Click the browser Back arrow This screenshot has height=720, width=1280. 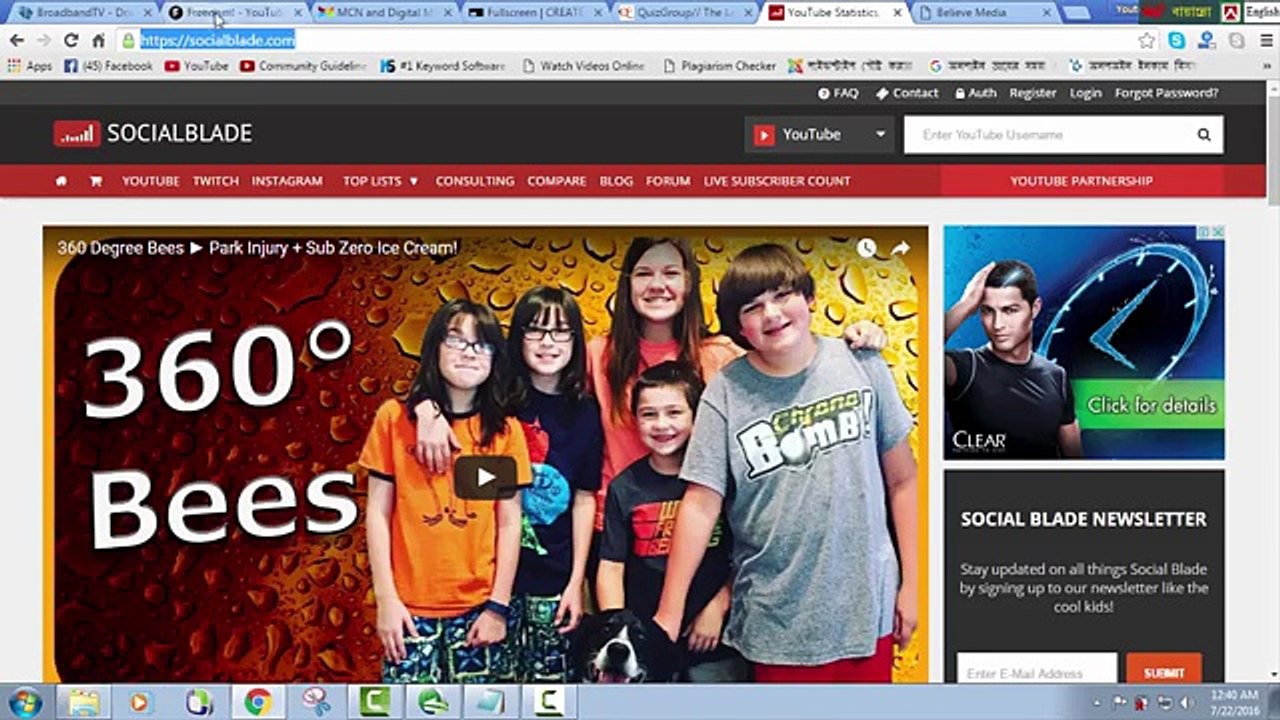pos(16,41)
